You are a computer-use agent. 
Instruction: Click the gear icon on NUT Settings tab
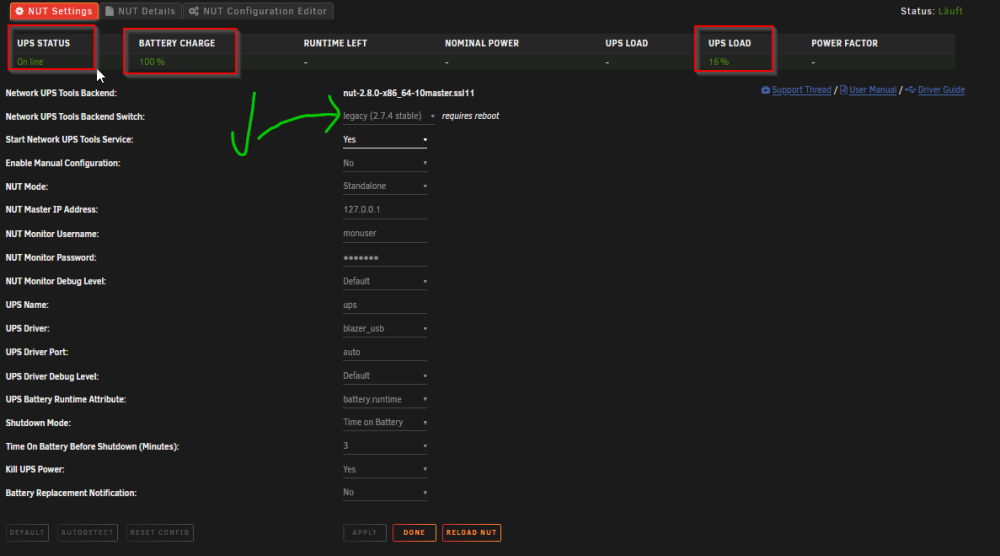tap(19, 11)
